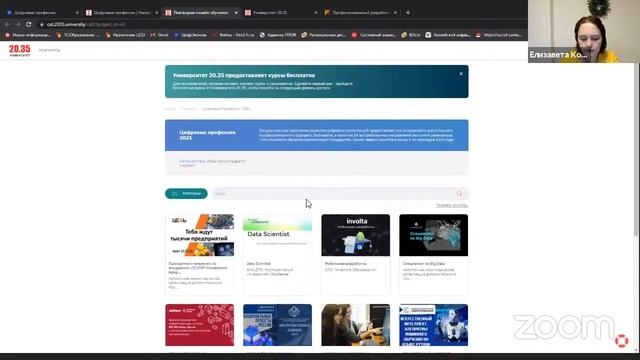Image resolution: width=640 pixels, height=360 pixels.
Task: Open the involta mobile development course card
Action: click(356, 254)
